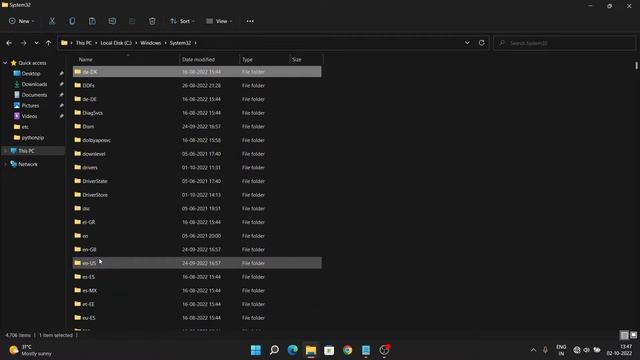Click the Share icon in toolbar

pyautogui.click(x=132, y=21)
